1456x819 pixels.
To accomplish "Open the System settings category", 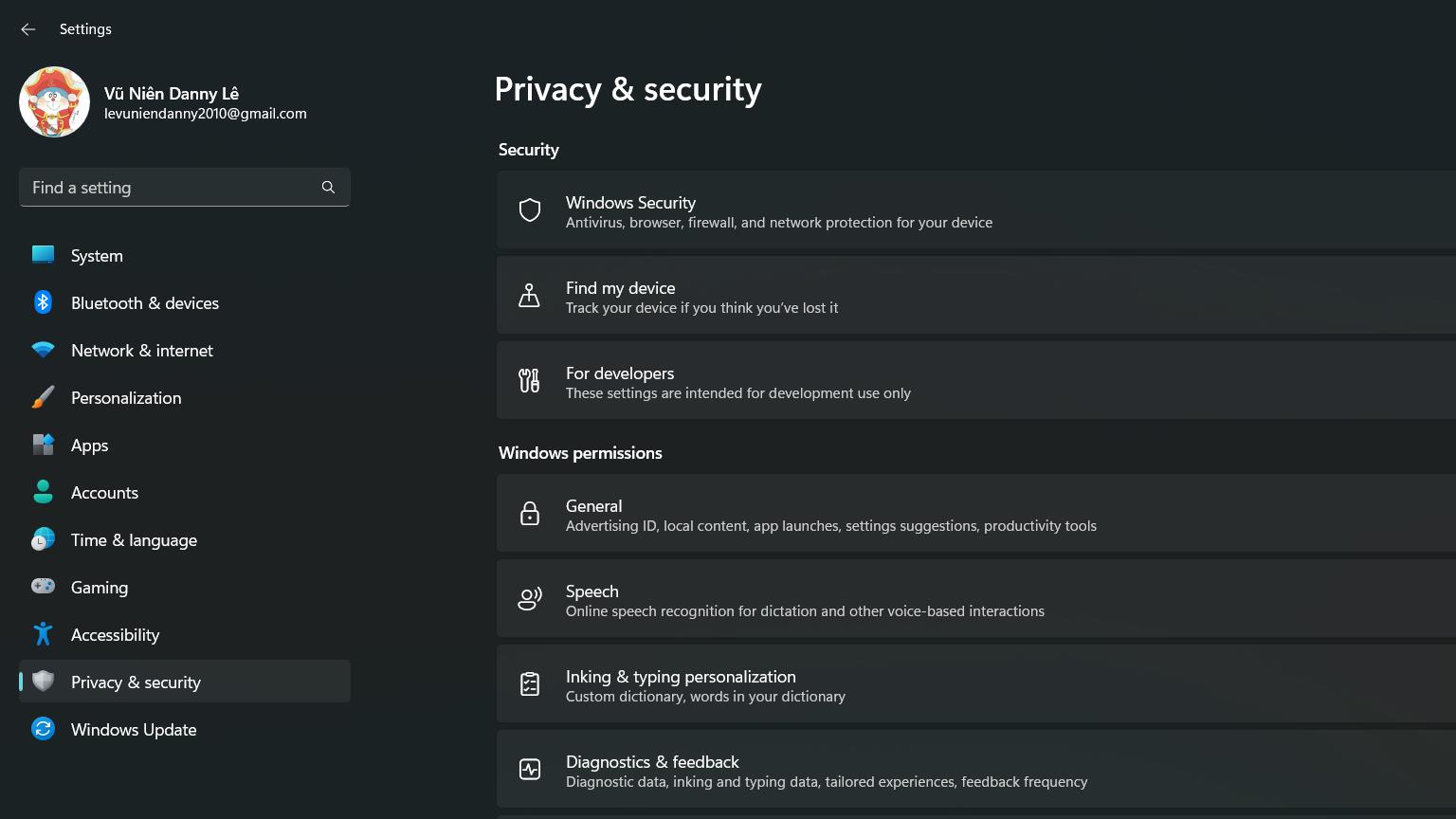I will coord(97,256).
